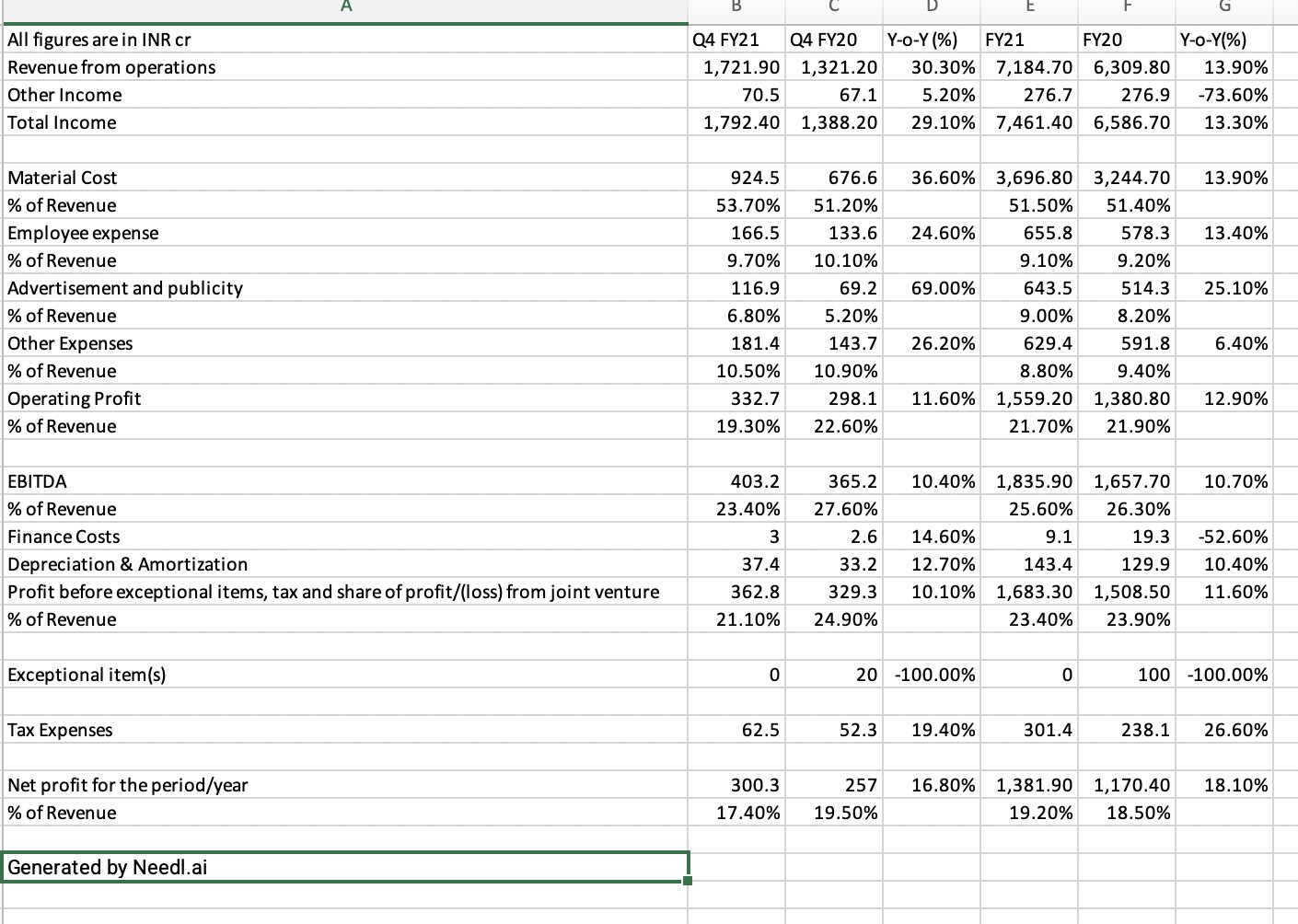Select Total Income FY21 value 7,461.40
The width and height of the screenshot is (1298, 924).
coord(1029,122)
